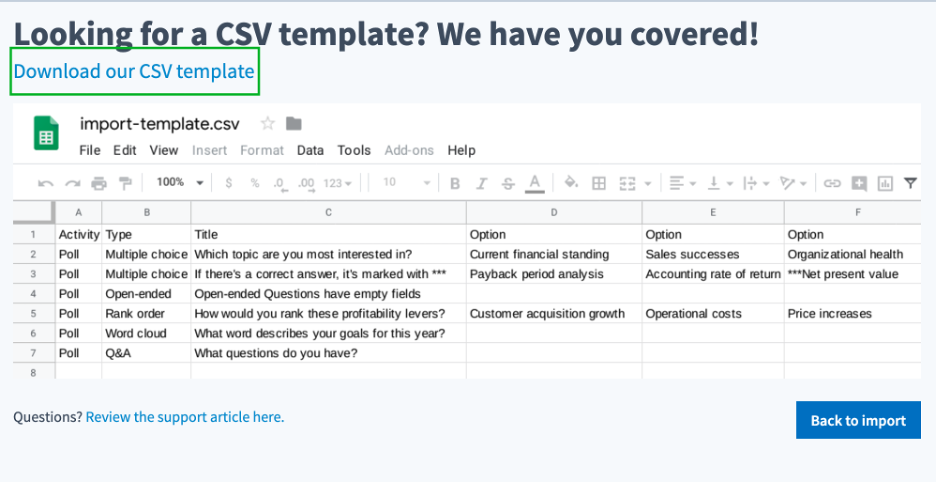Click the print icon in toolbar
This screenshot has height=482, width=936.
pyautogui.click(x=99, y=183)
